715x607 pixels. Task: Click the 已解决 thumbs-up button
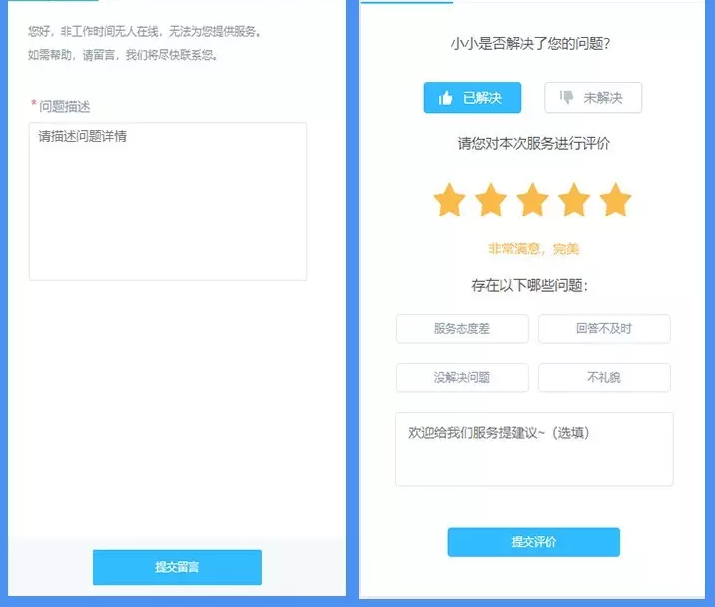pyautogui.click(x=472, y=98)
